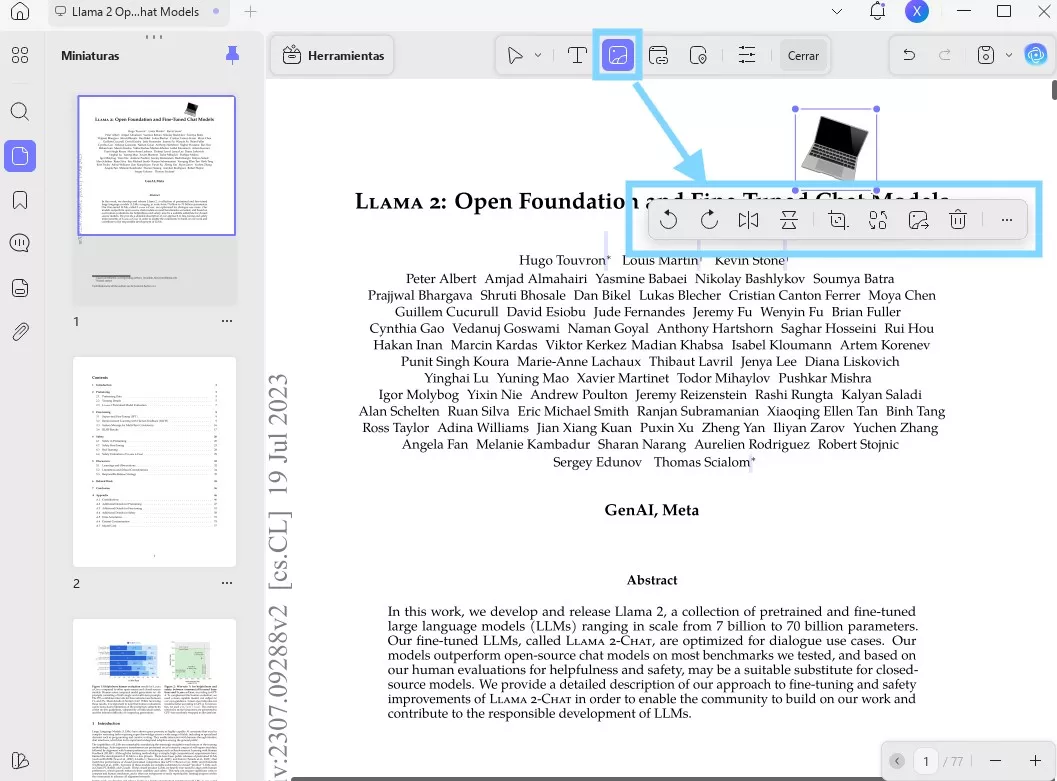
Task: Open the comments panel icon
Action: click(20, 243)
